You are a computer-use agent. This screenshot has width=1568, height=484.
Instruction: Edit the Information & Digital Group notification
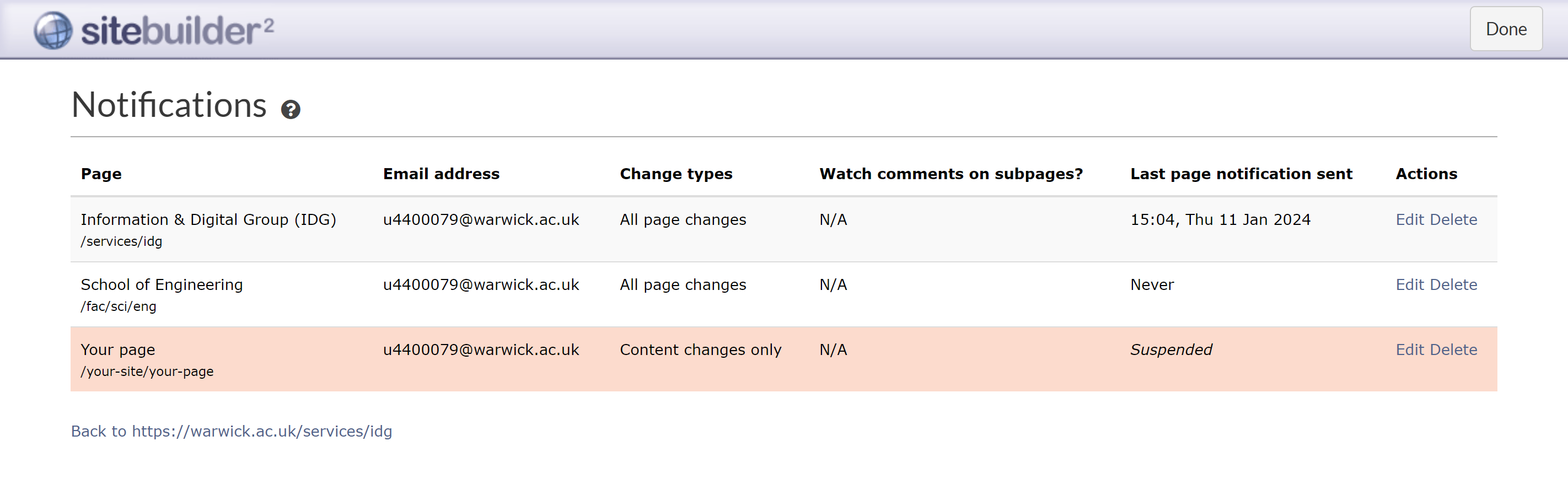pos(1410,220)
